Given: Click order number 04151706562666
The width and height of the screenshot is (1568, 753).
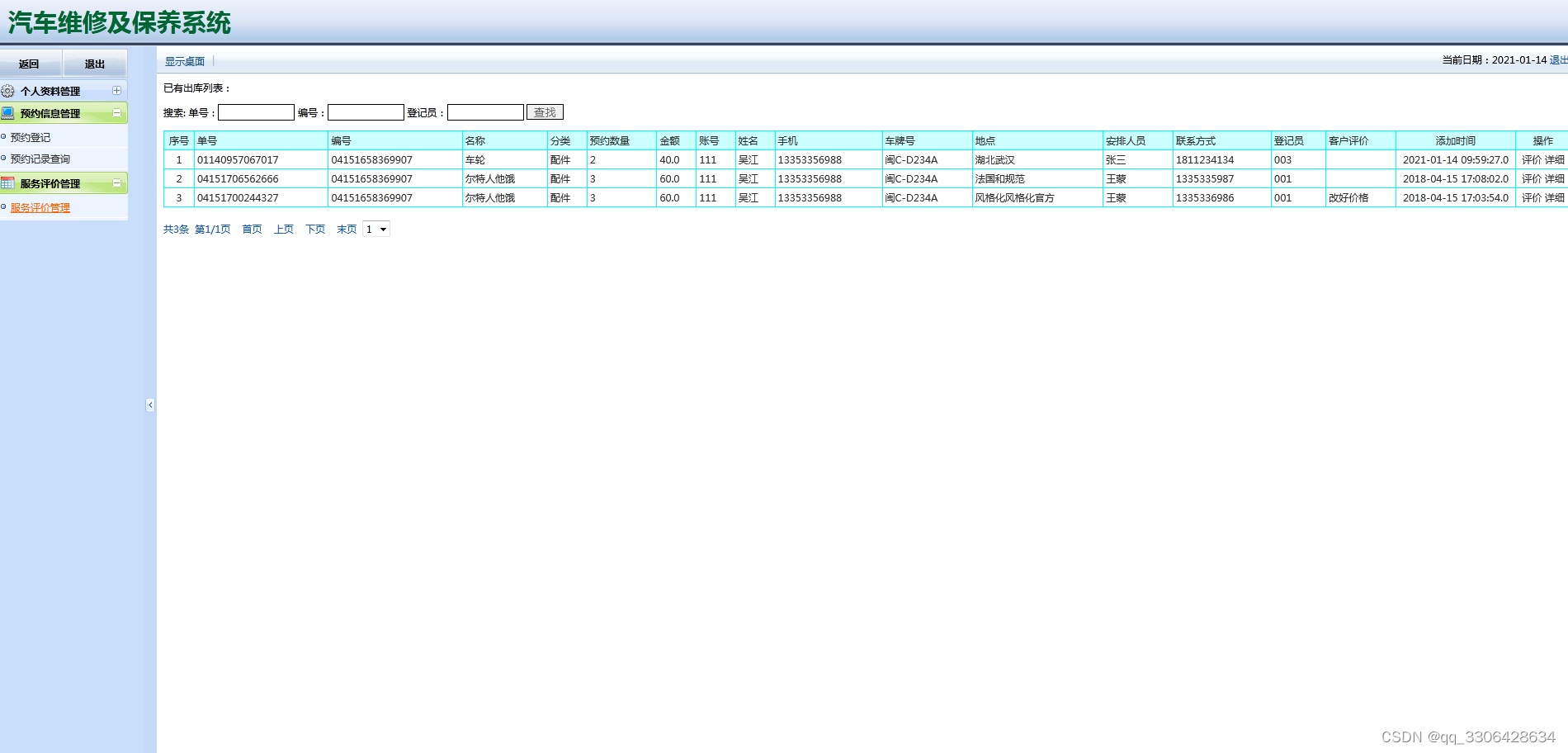Looking at the screenshot, I should [238, 179].
